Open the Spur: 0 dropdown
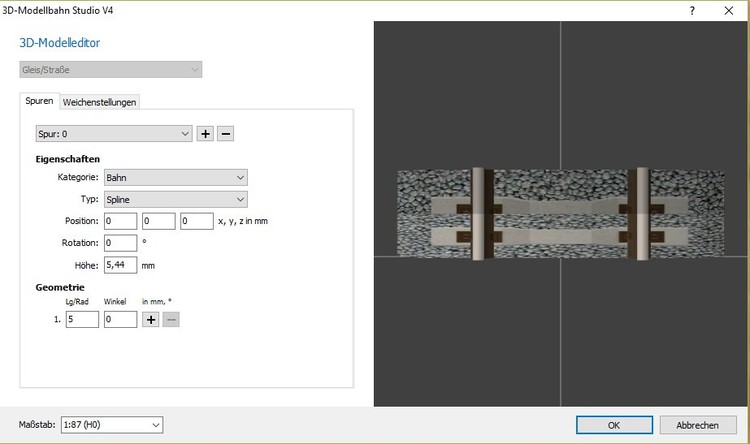The height and width of the screenshot is (444, 750). coord(114,134)
